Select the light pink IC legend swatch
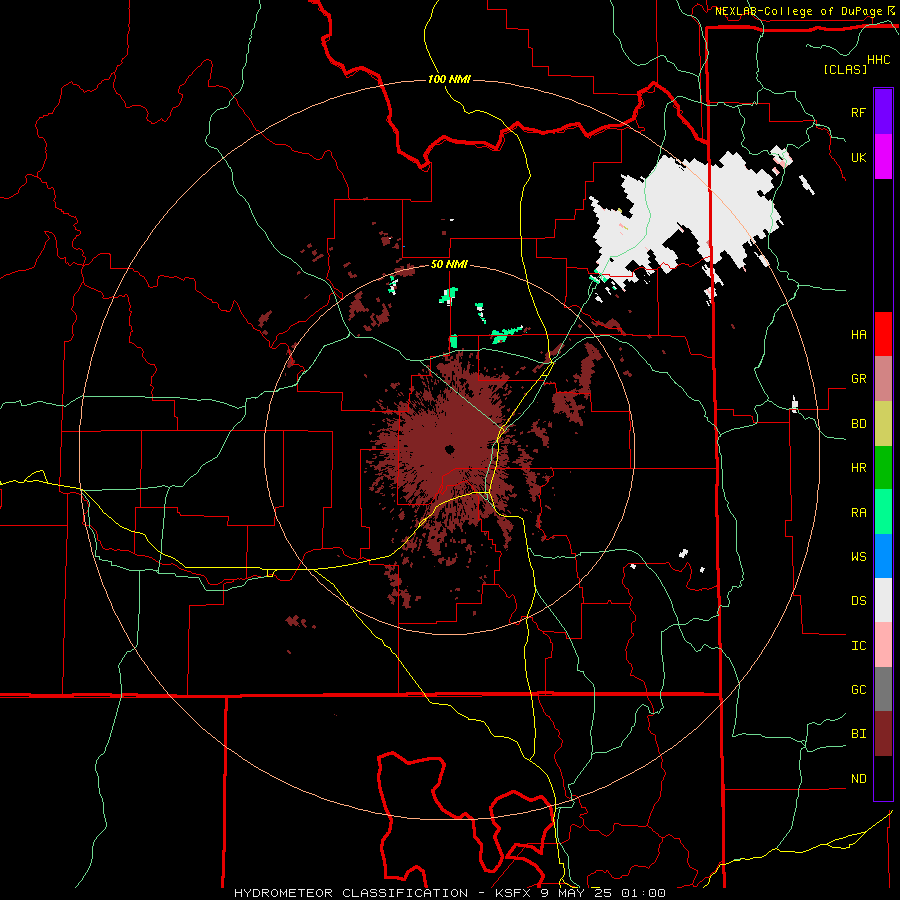Viewport: 900px width, 900px height. pos(883,645)
